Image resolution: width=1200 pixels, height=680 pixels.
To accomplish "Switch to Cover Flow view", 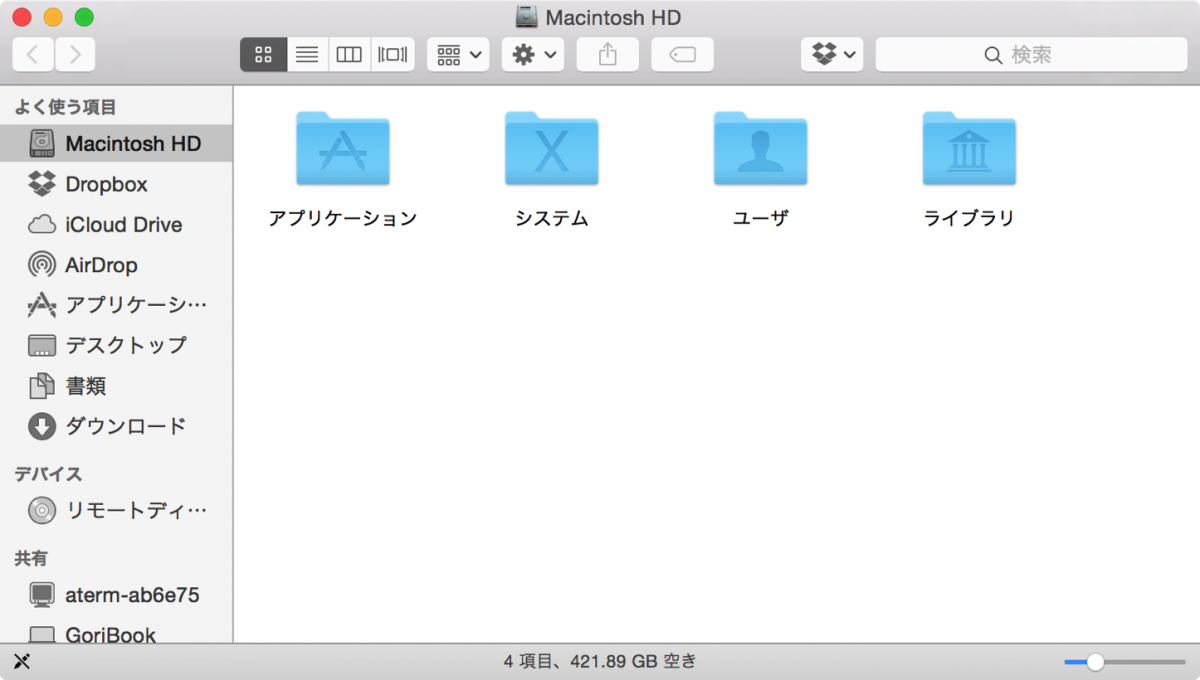I will click(x=390, y=54).
